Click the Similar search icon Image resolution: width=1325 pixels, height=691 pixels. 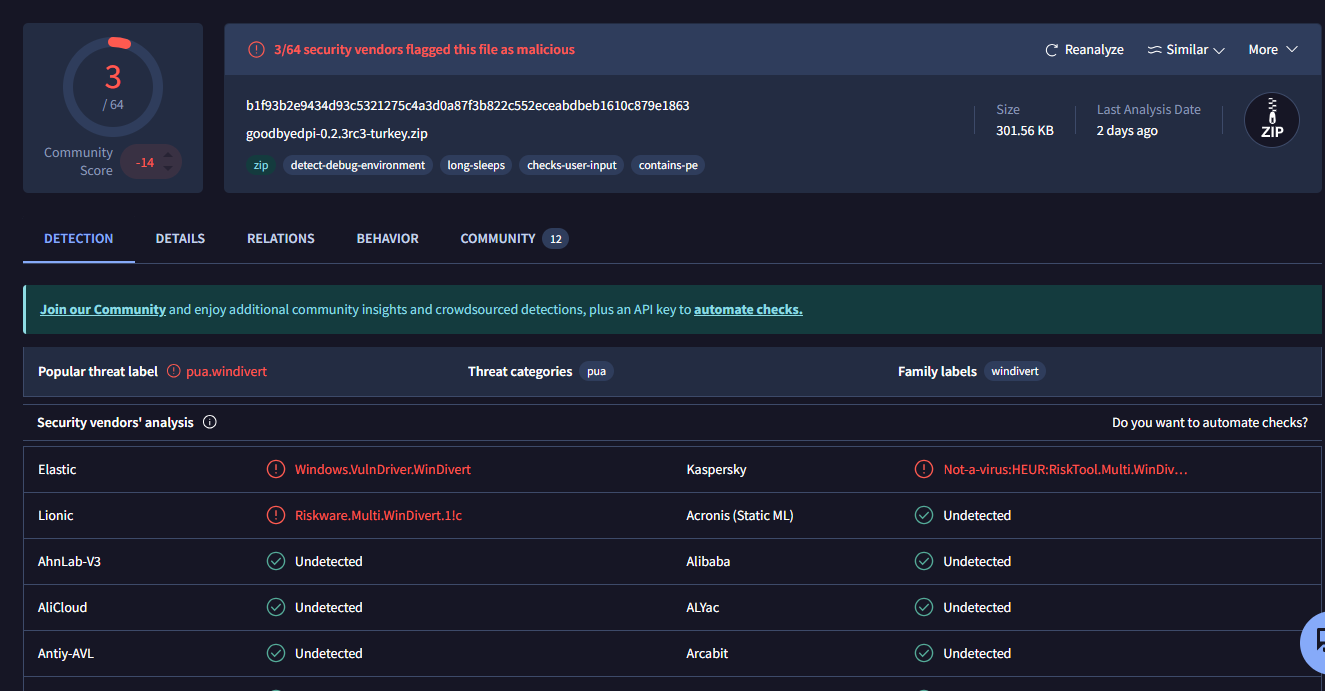1154,50
